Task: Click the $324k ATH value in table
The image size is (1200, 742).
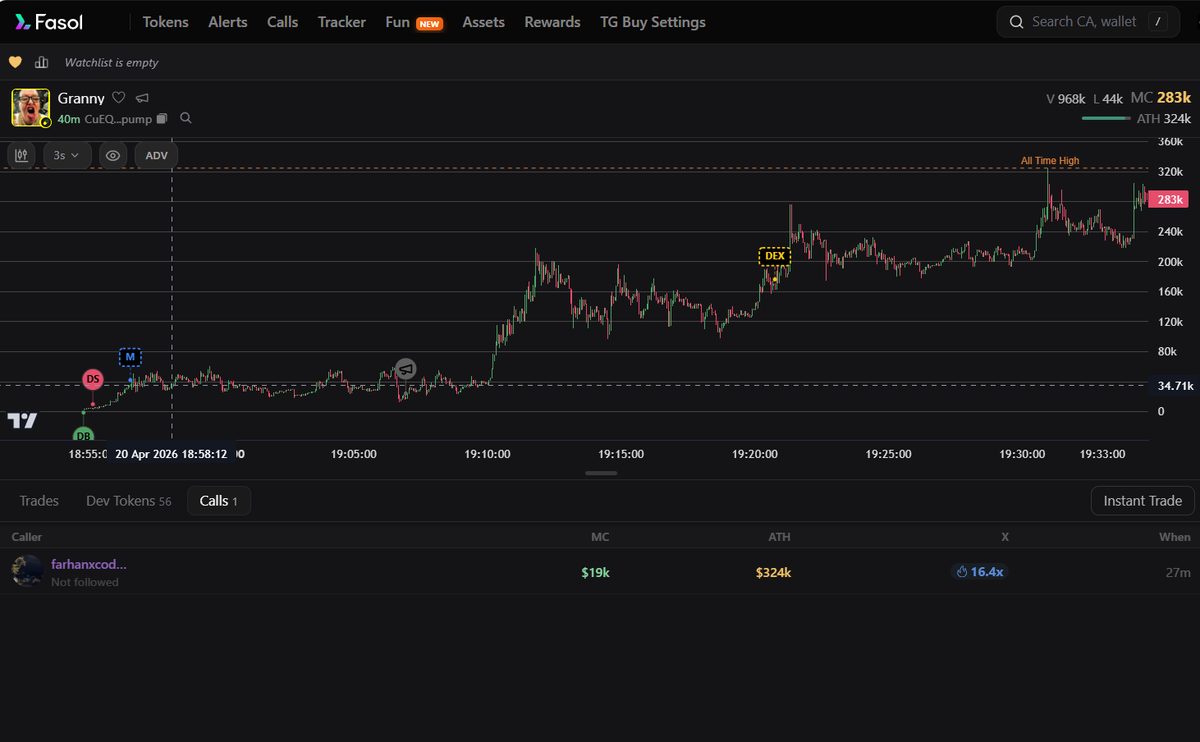Action: 773,573
